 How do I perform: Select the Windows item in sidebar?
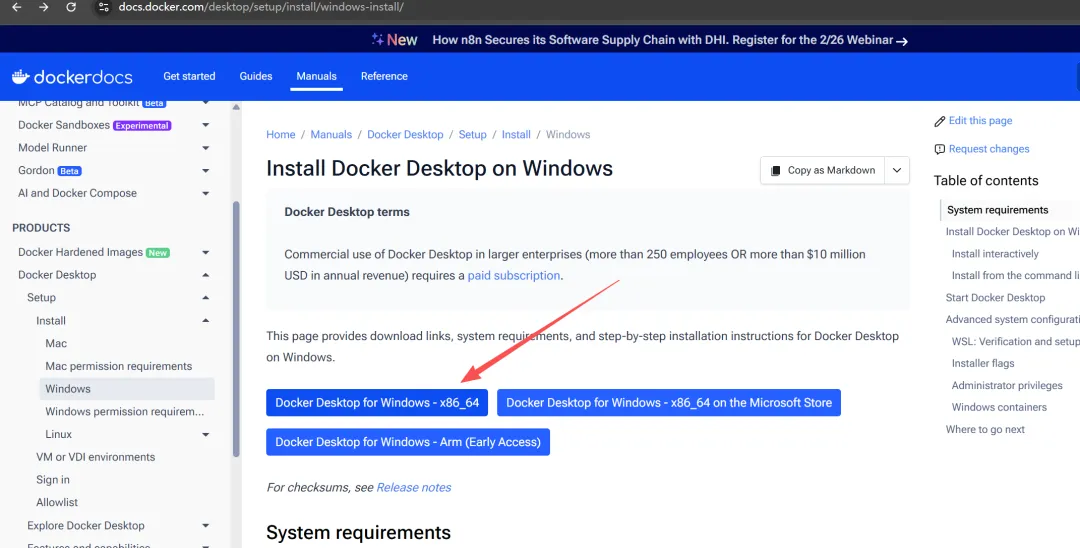(127, 389)
